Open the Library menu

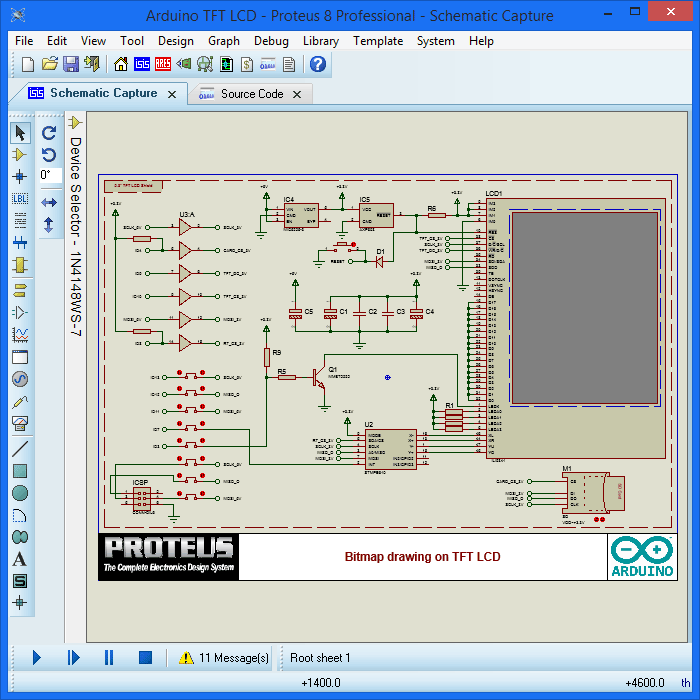(x=320, y=41)
